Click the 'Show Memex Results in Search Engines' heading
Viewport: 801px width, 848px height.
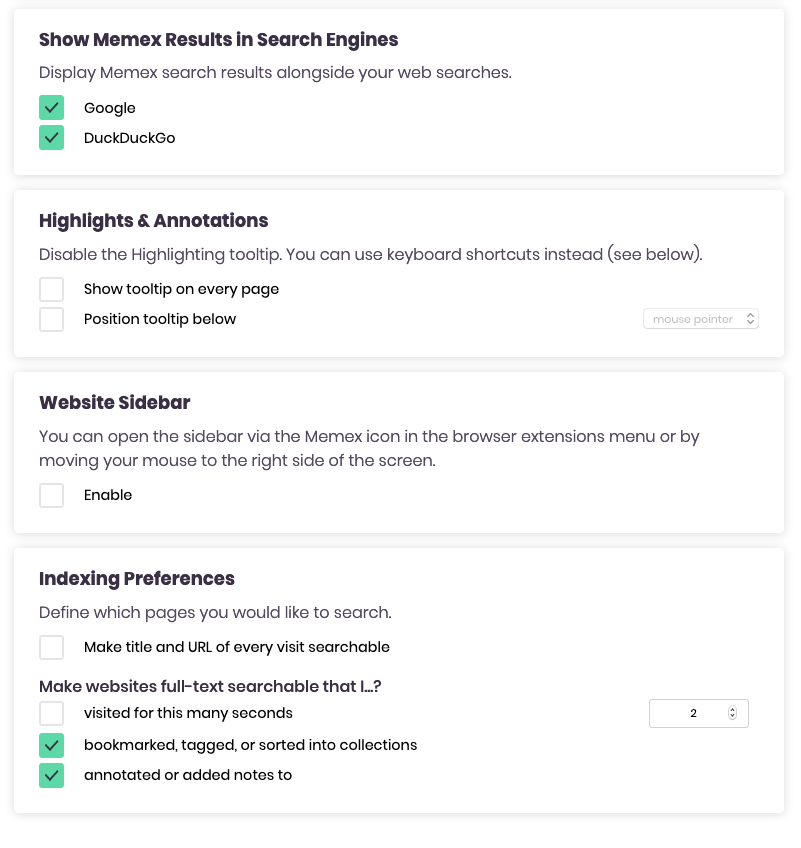(x=217, y=40)
